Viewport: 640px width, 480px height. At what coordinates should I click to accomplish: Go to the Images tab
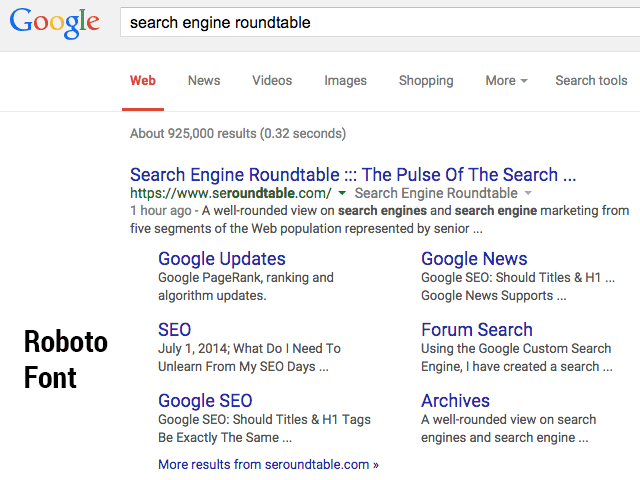(x=345, y=81)
